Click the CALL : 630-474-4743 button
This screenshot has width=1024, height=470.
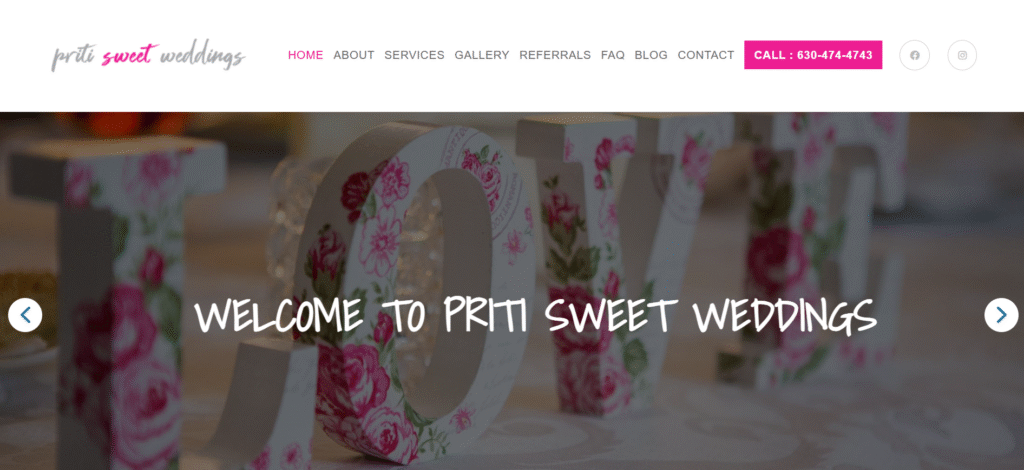[813, 55]
